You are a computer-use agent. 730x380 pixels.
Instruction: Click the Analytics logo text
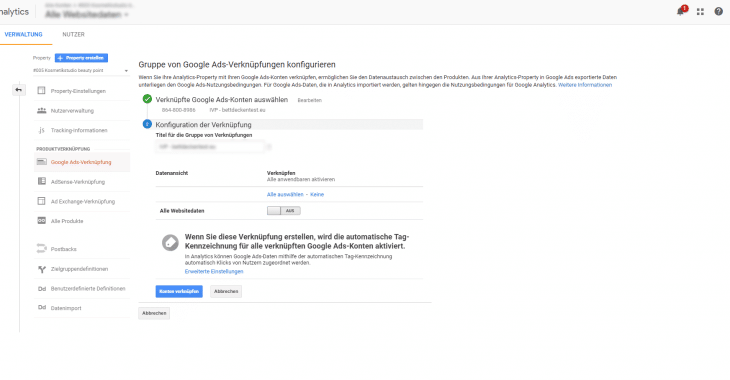point(14,12)
